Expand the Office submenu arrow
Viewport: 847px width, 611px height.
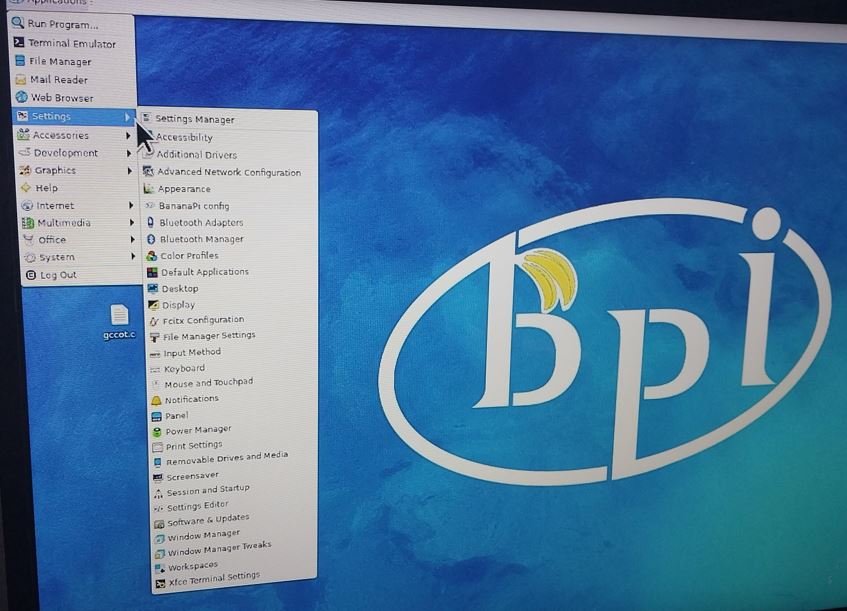click(132, 239)
